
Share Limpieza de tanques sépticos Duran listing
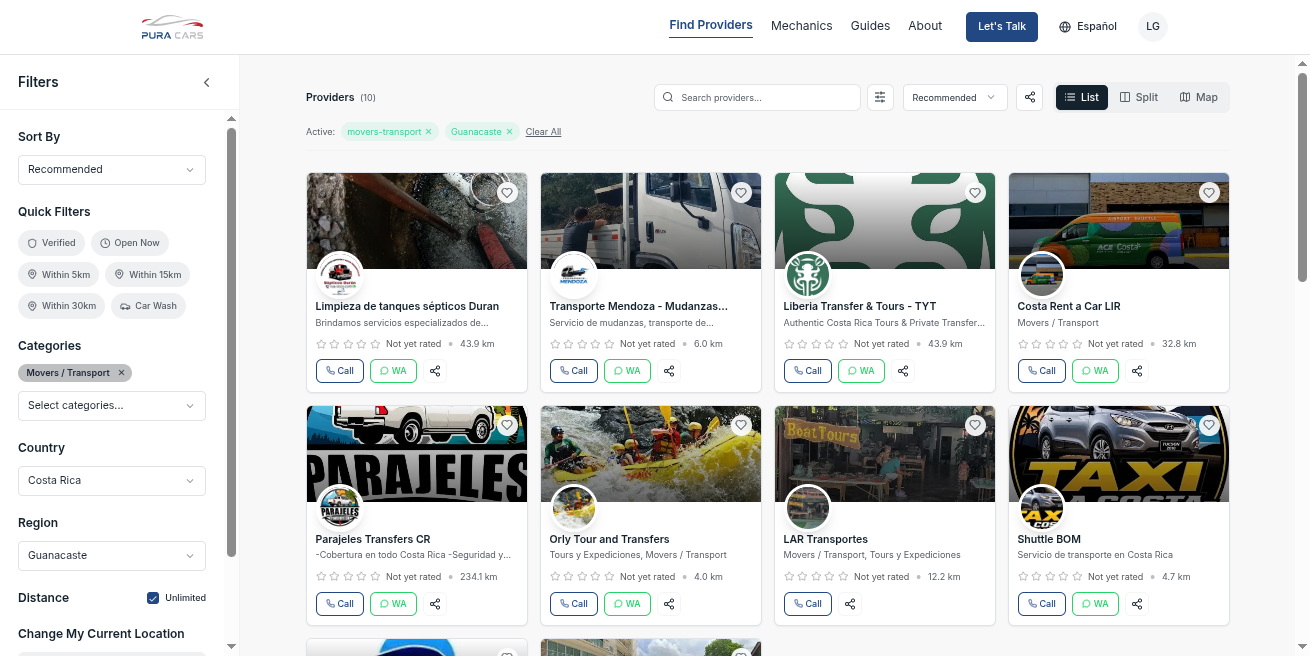(435, 371)
